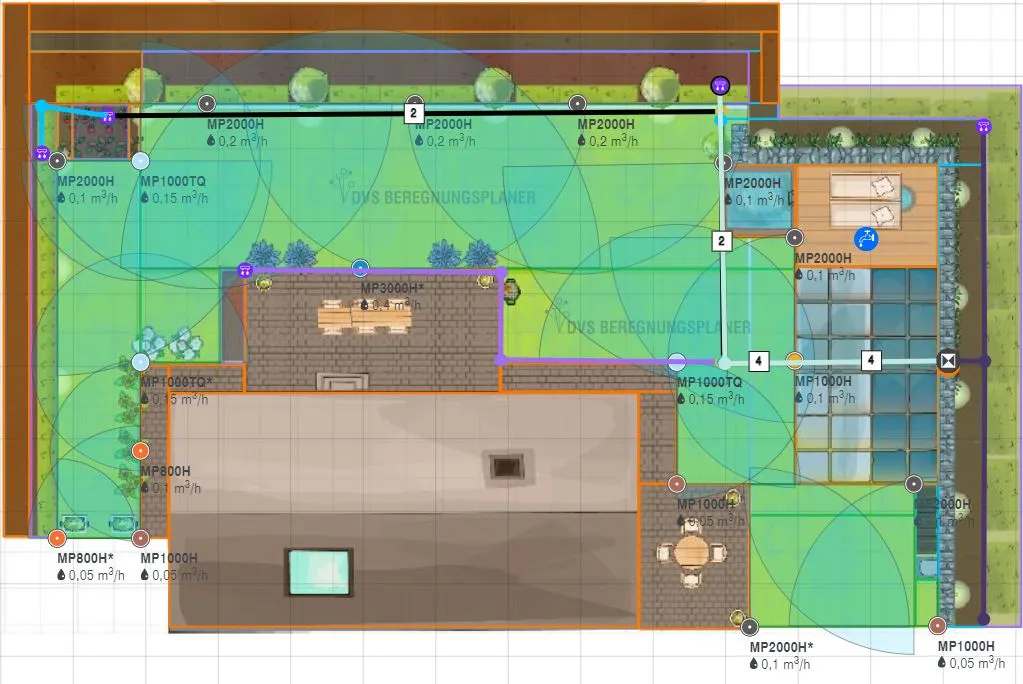The width and height of the screenshot is (1023, 684).
Task: Click the yellow MP1000H 0,1 m³/h sprinkler
Action: tap(794, 360)
